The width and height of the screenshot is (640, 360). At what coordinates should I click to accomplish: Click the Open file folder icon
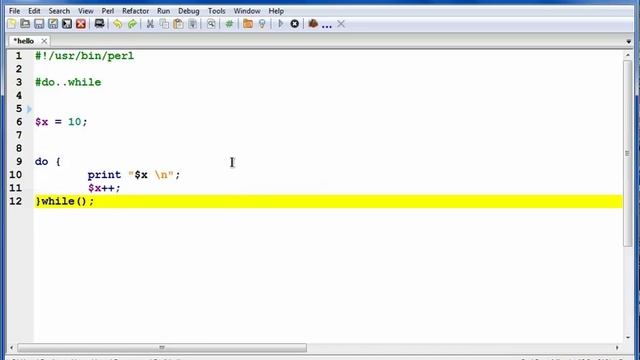tap(25, 24)
